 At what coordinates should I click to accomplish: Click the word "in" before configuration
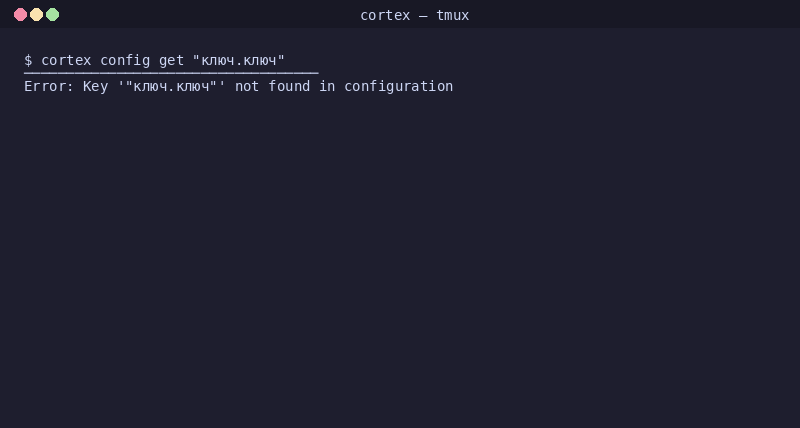pos(327,86)
